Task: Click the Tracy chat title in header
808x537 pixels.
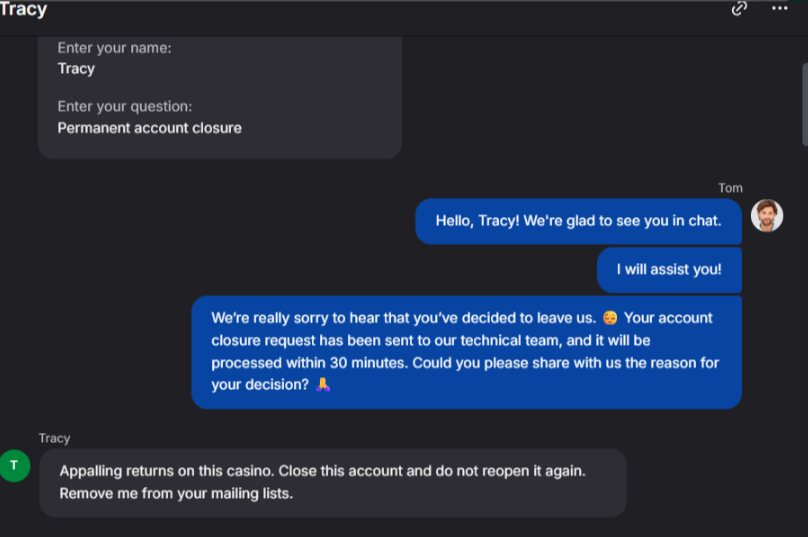Action: 23,10
